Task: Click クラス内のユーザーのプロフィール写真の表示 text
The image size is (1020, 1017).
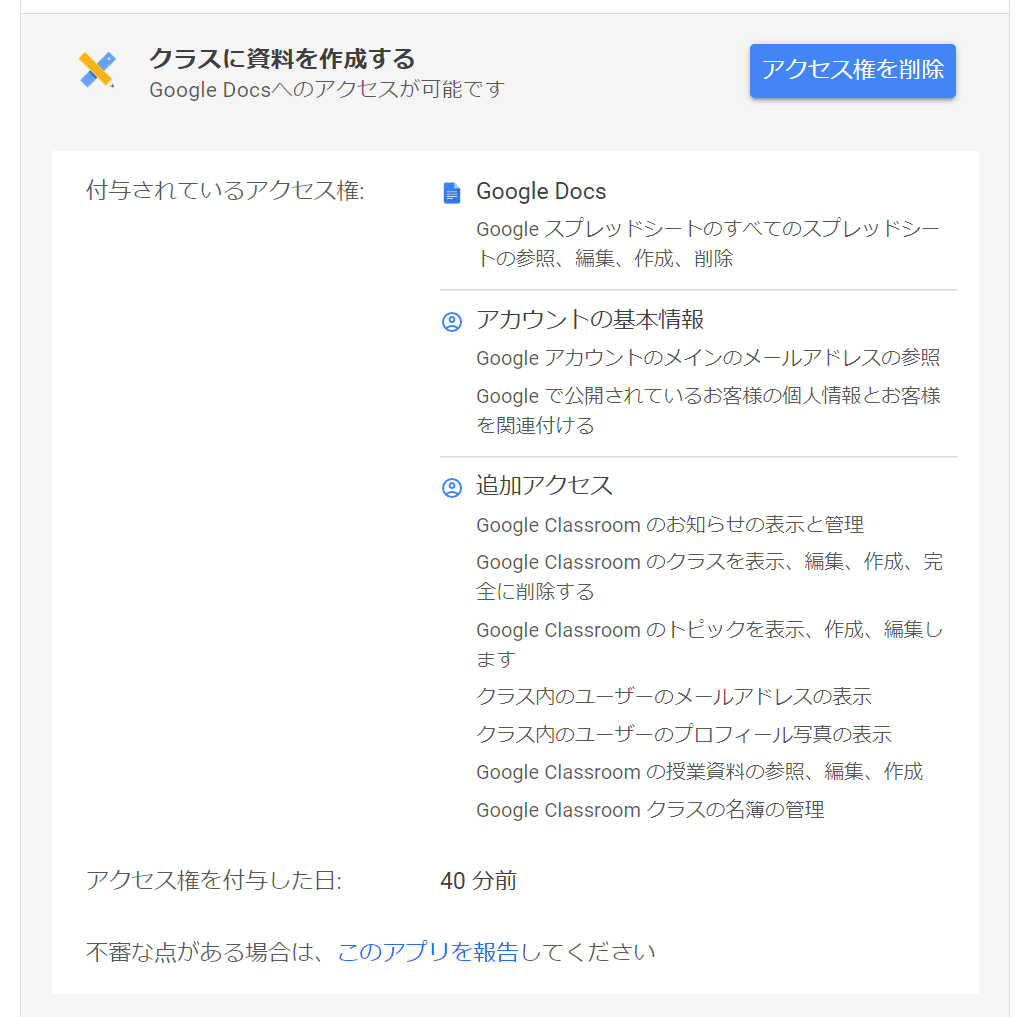Action: (684, 735)
